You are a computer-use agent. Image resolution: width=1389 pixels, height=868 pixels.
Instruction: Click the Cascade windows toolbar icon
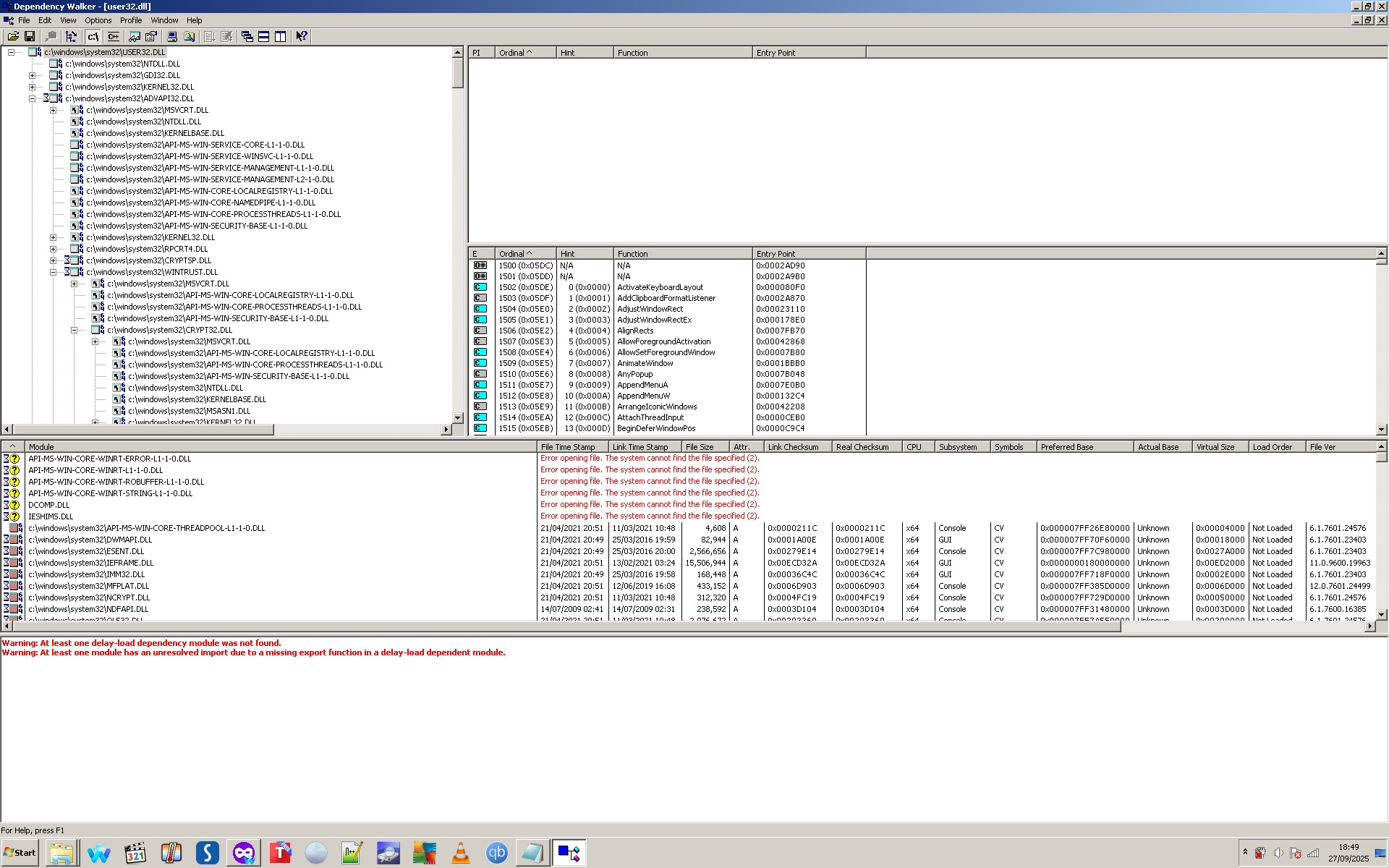(247, 36)
